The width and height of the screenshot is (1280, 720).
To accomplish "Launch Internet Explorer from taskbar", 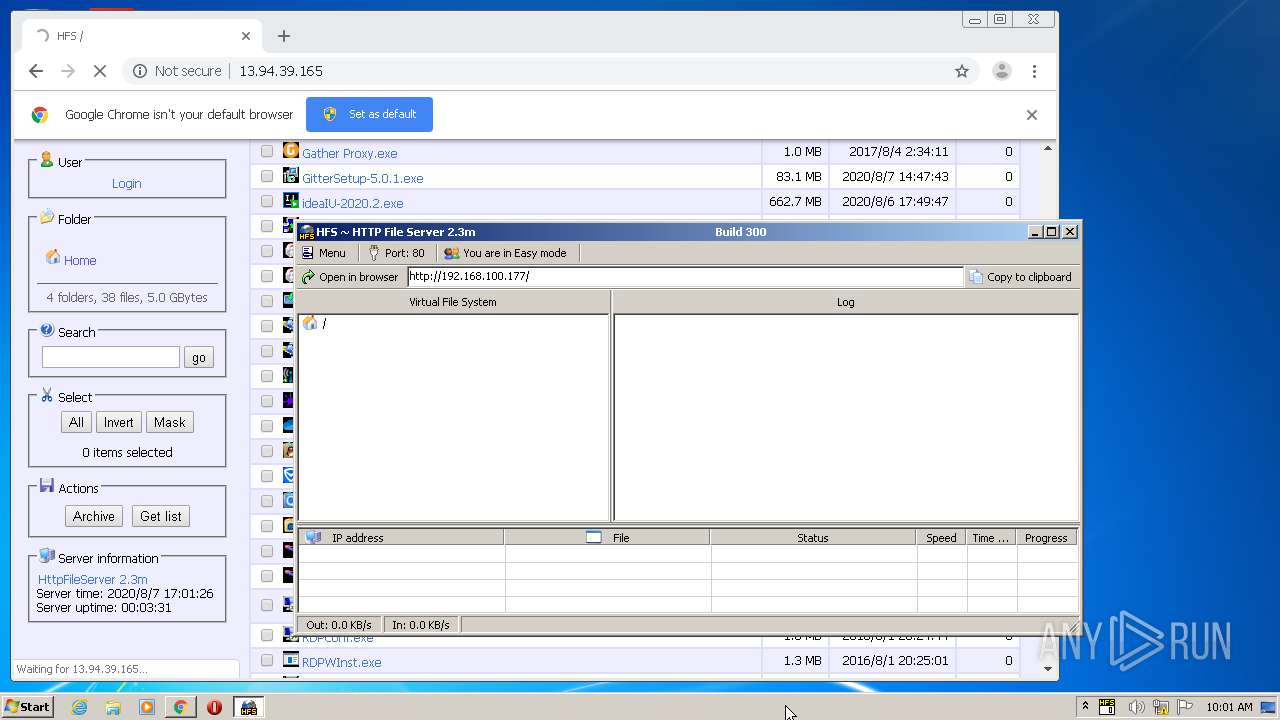I will [x=79, y=707].
